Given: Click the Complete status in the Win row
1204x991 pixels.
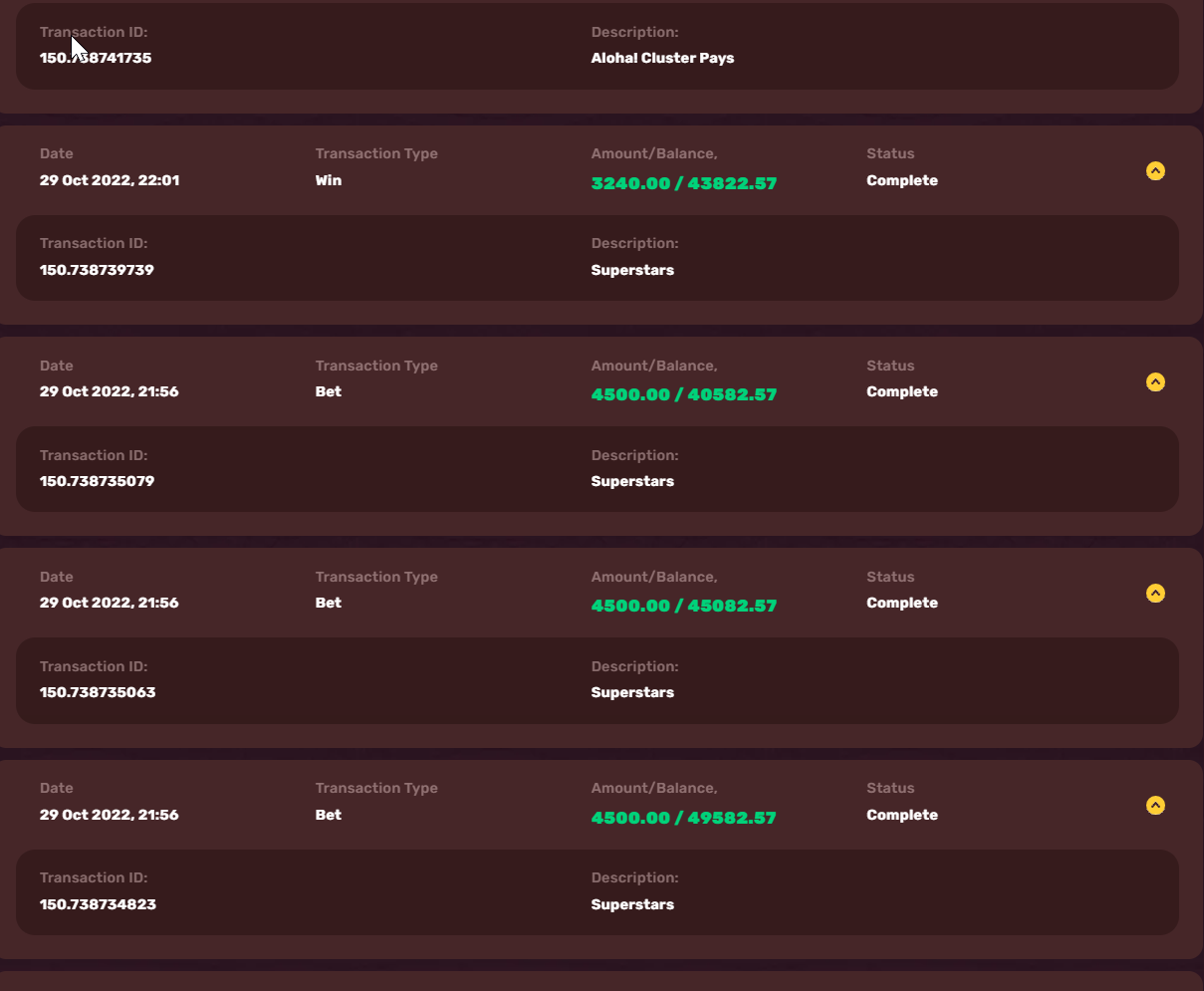Looking at the screenshot, I should [901, 180].
